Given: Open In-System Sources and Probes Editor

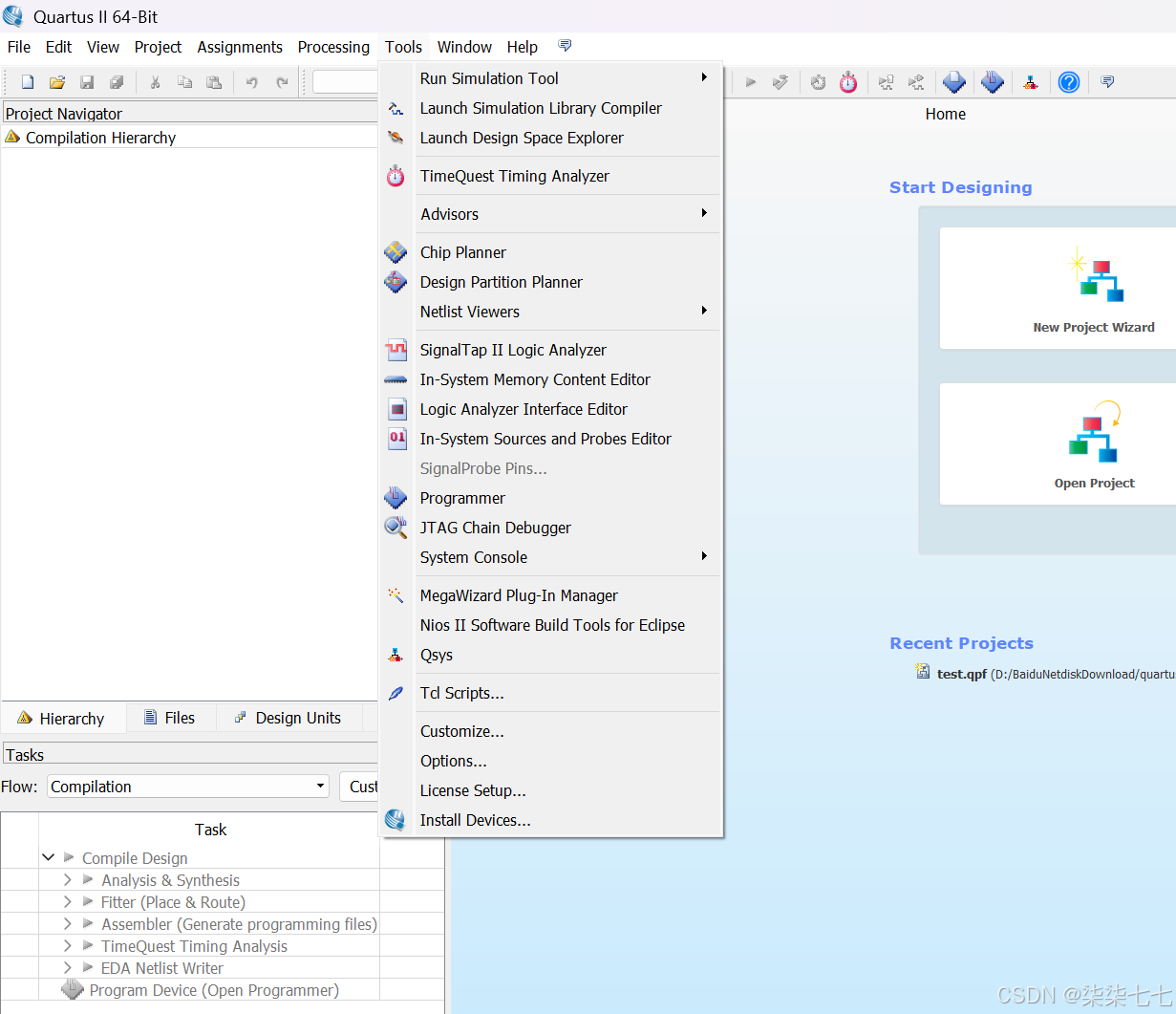Looking at the screenshot, I should 551,439.
